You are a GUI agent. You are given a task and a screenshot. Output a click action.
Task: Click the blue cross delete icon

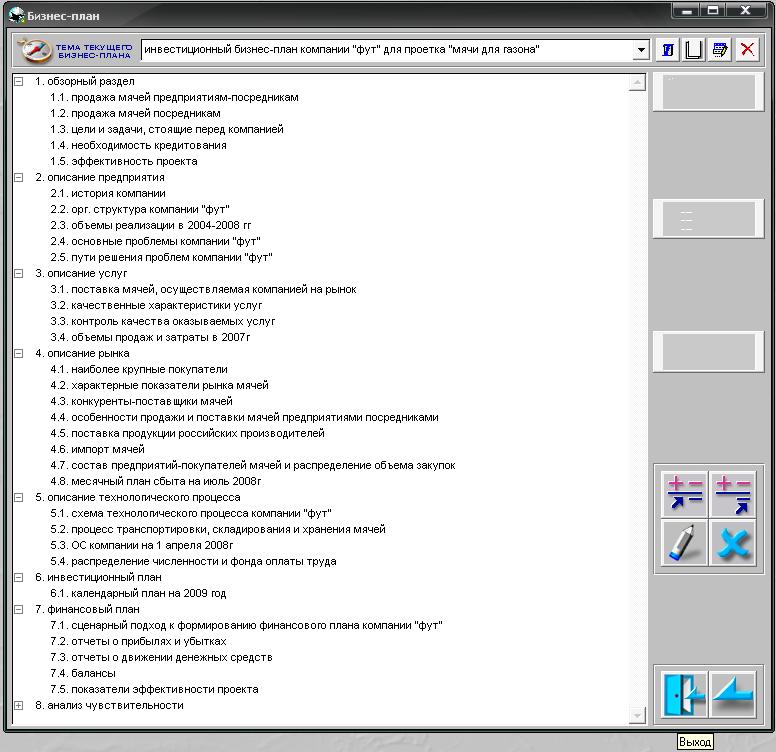pyautogui.click(x=733, y=542)
